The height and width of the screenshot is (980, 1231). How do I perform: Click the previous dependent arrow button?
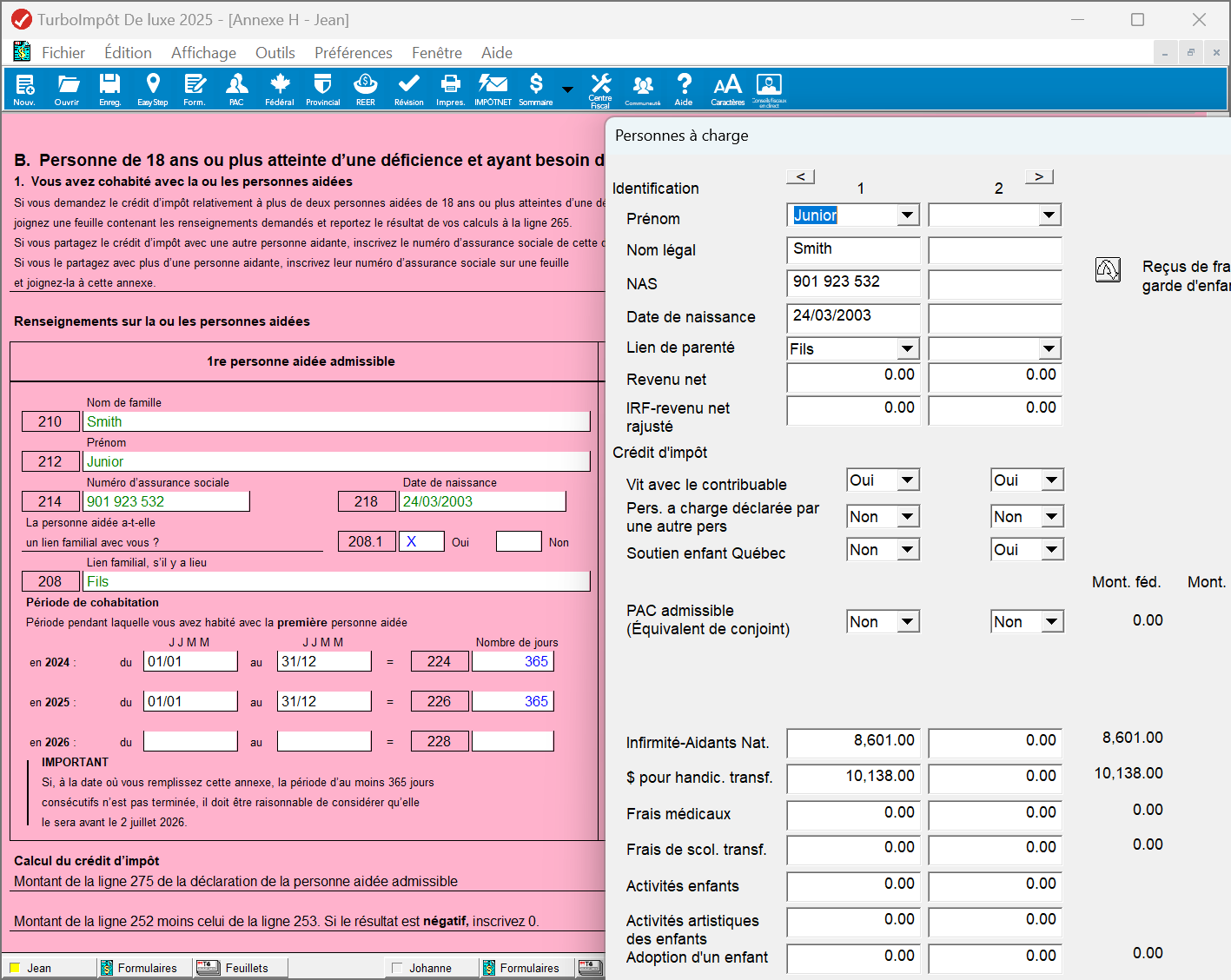pos(800,177)
